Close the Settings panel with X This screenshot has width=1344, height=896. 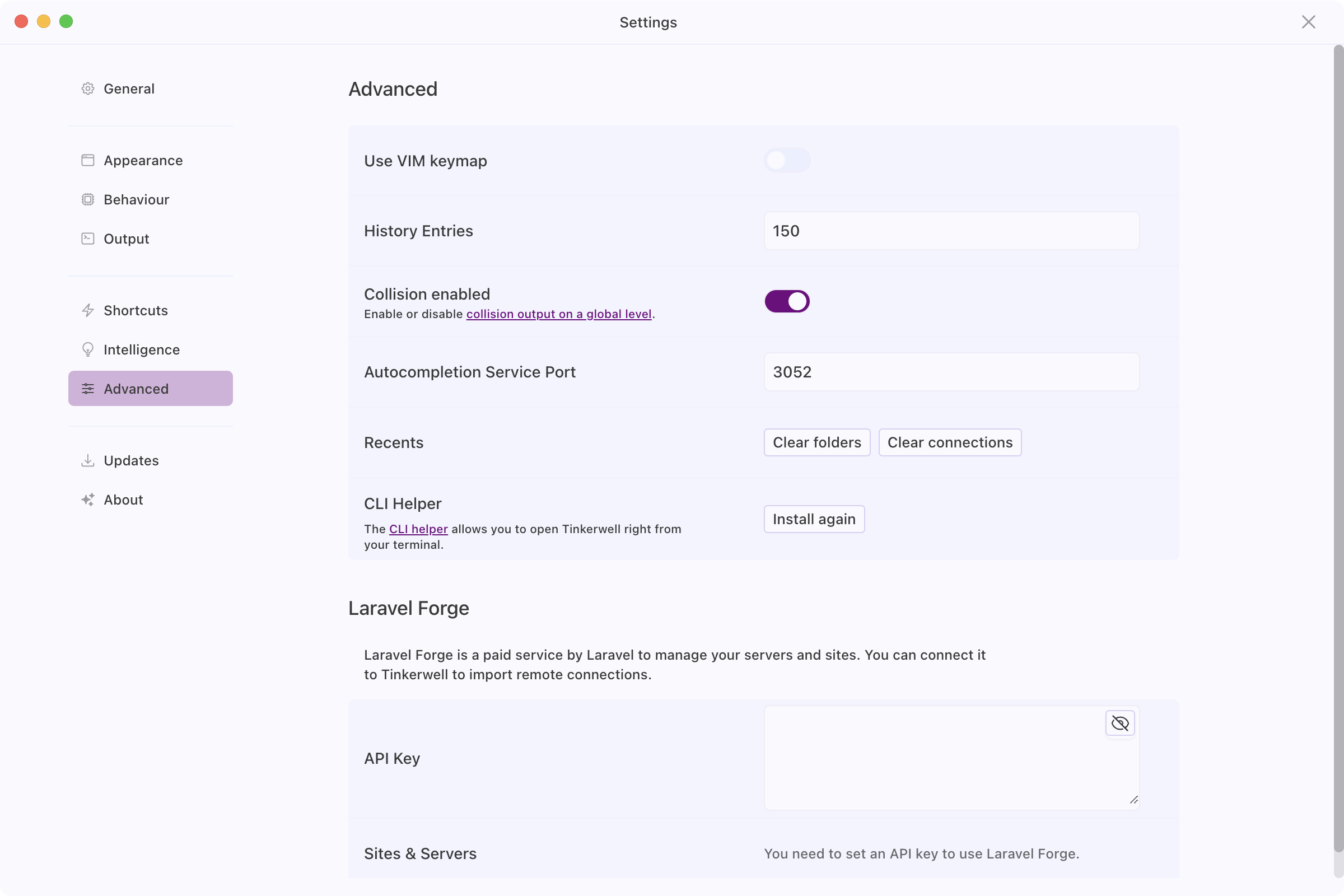coord(1309,22)
